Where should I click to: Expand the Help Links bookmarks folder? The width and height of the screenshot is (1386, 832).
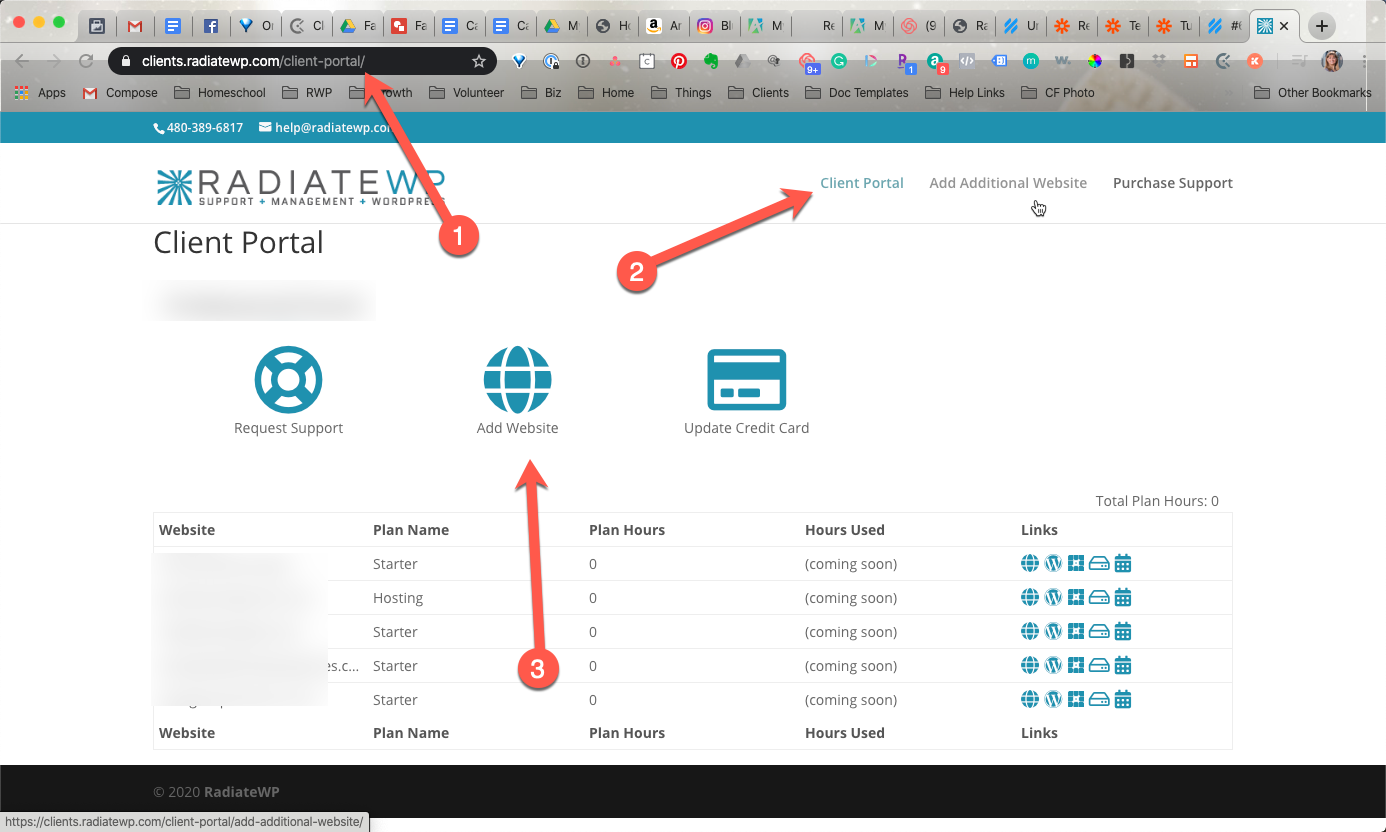(965, 92)
